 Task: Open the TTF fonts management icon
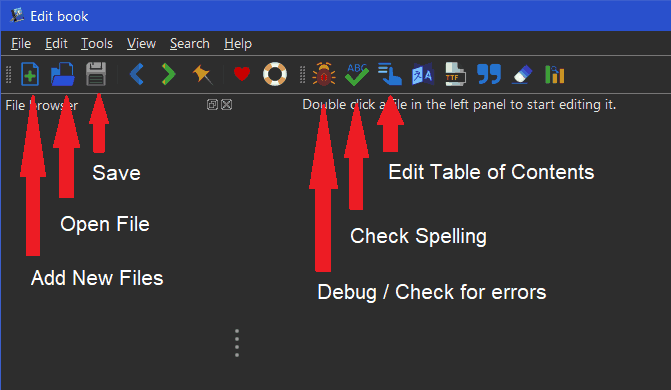click(x=455, y=74)
